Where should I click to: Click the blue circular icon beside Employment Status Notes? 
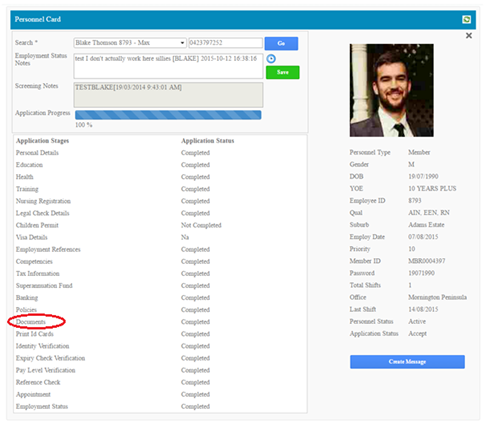[x=271, y=59]
